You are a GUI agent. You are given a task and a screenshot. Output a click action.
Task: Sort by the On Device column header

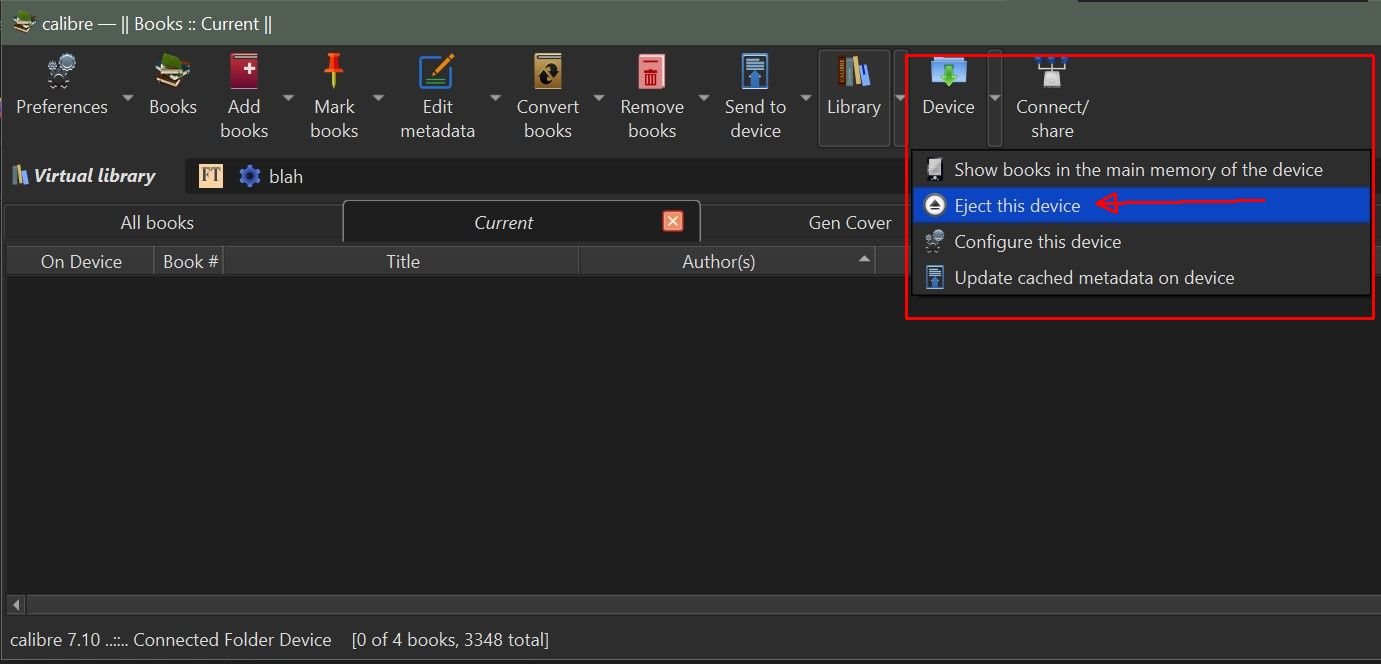click(x=81, y=262)
